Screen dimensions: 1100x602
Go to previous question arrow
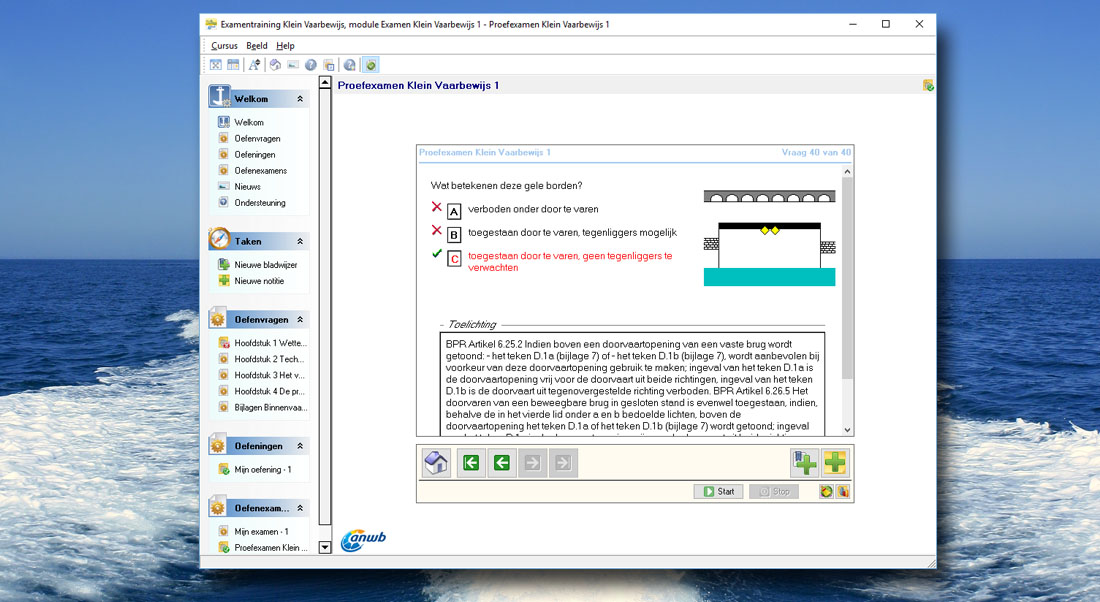[x=502, y=463]
